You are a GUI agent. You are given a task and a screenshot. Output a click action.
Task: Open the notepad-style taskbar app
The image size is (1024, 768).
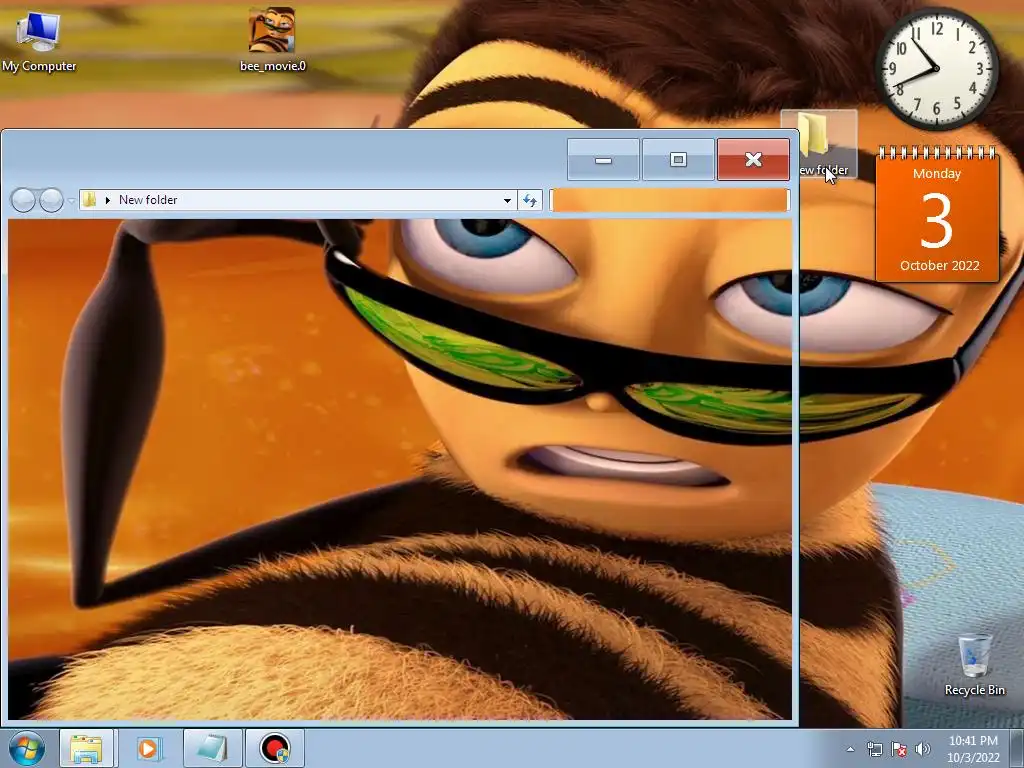(212, 748)
